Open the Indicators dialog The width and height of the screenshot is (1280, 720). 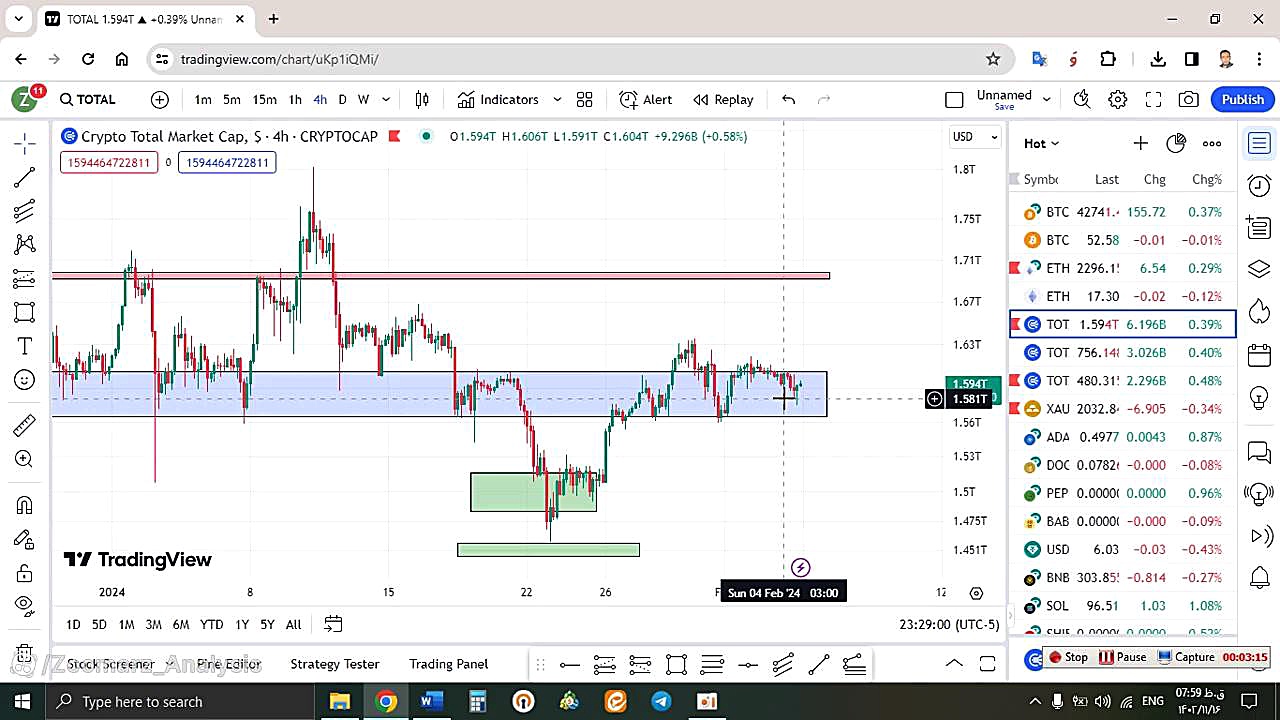coord(498,99)
